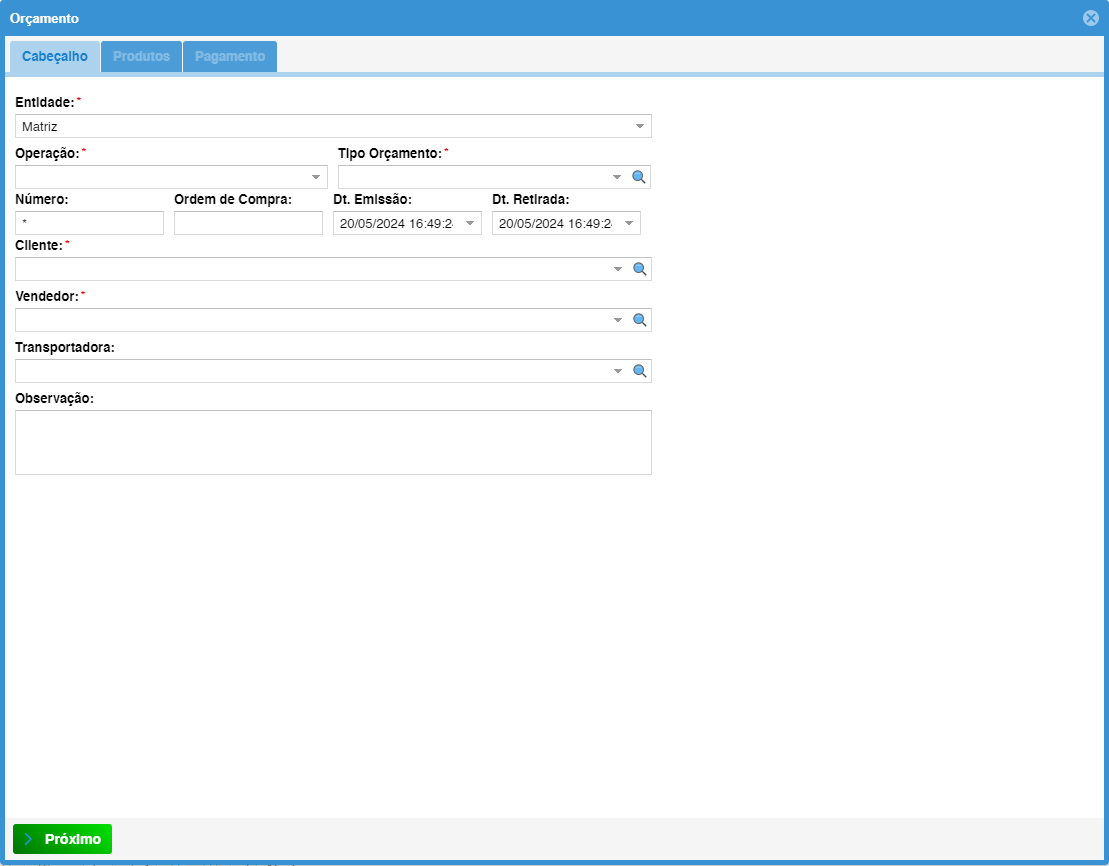Screen dimensions: 1109x866
Task: Click the Vendedor search magnifier icon
Action: (640, 320)
